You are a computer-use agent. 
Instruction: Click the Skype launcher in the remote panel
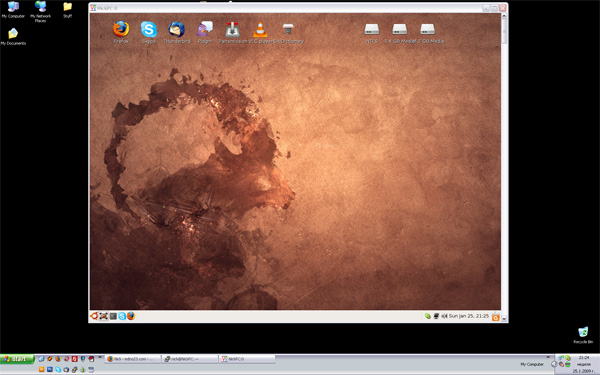pyautogui.click(x=122, y=316)
